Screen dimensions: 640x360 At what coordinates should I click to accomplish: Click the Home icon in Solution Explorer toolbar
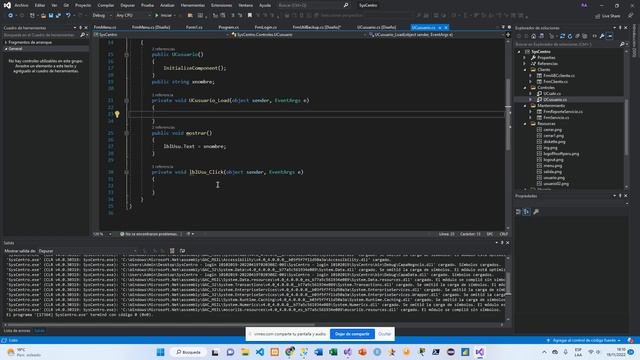click(533, 36)
